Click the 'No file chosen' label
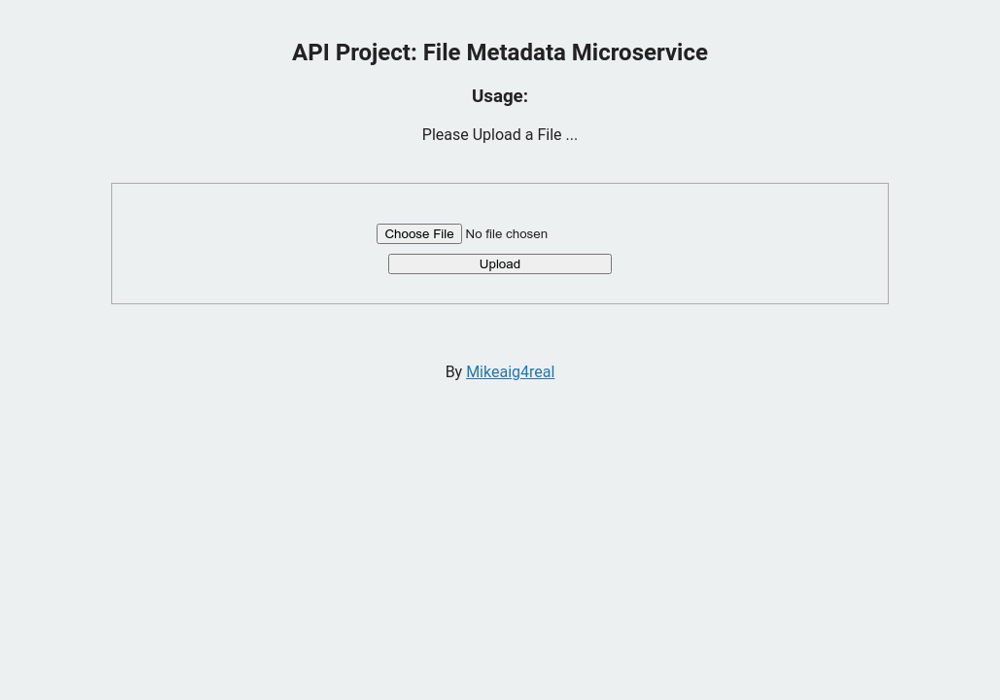 (506, 234)
